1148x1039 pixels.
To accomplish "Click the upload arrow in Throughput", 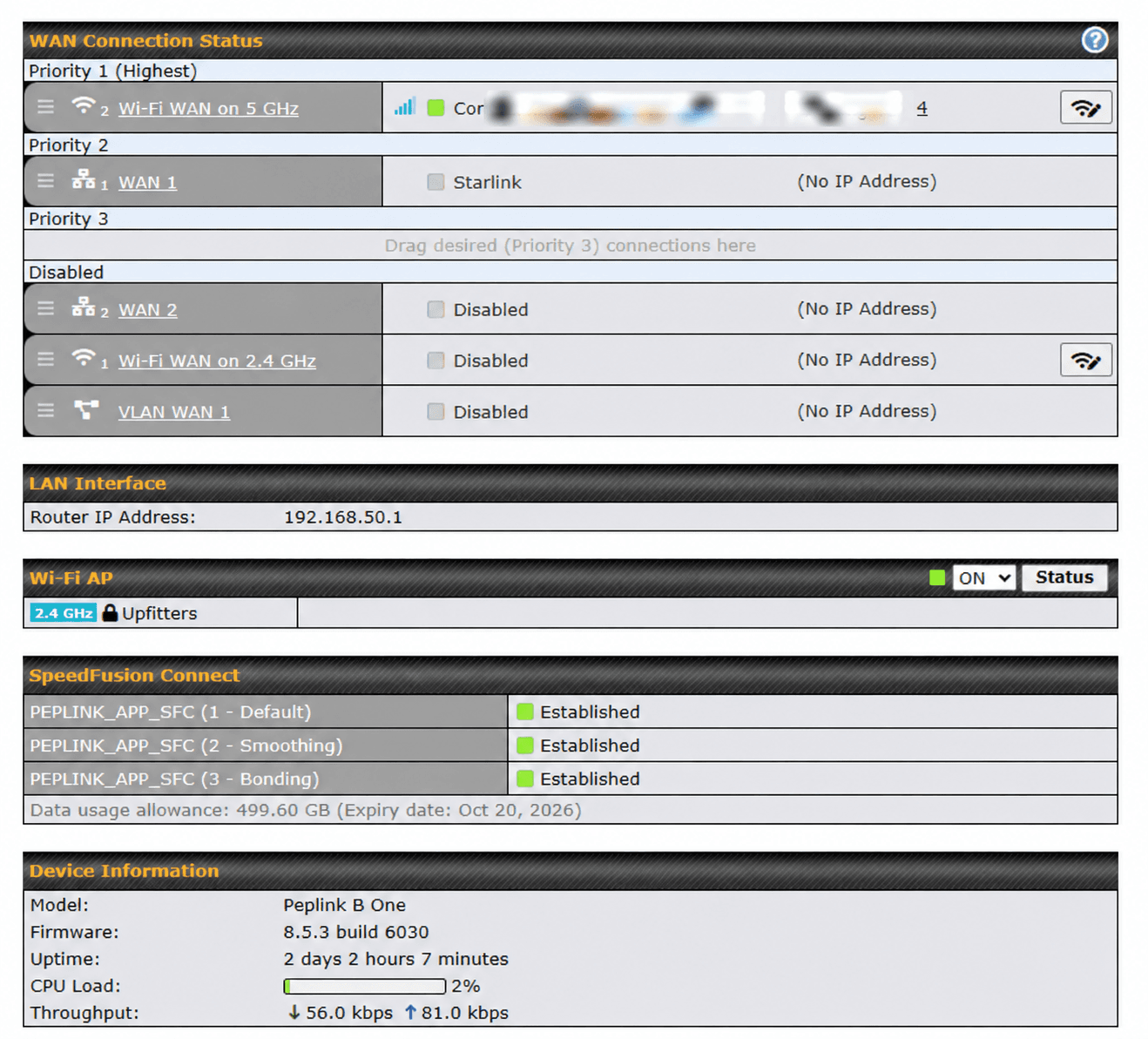I will [410, 1012].
